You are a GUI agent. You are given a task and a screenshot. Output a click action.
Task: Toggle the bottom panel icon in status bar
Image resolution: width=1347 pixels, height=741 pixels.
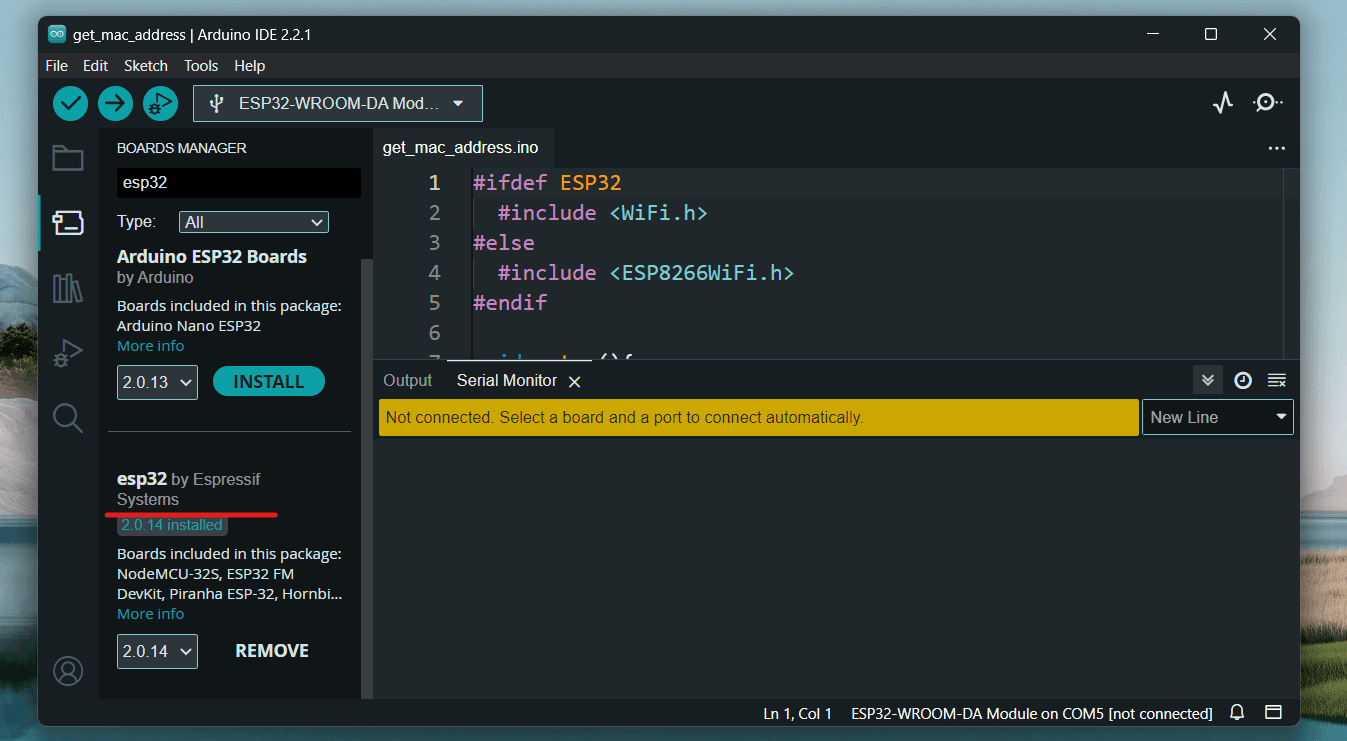coord(1273,713)
